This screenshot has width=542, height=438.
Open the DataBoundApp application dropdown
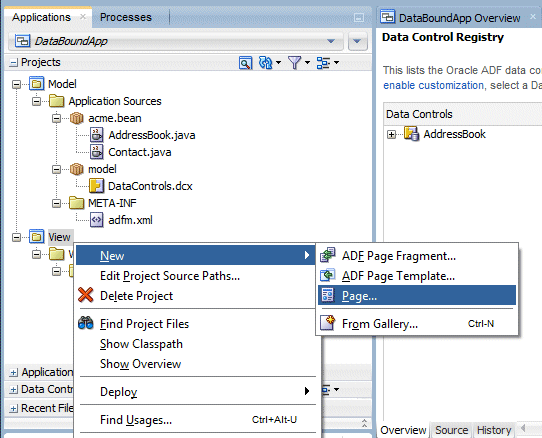pyautogui.click(x=331, y=41)
